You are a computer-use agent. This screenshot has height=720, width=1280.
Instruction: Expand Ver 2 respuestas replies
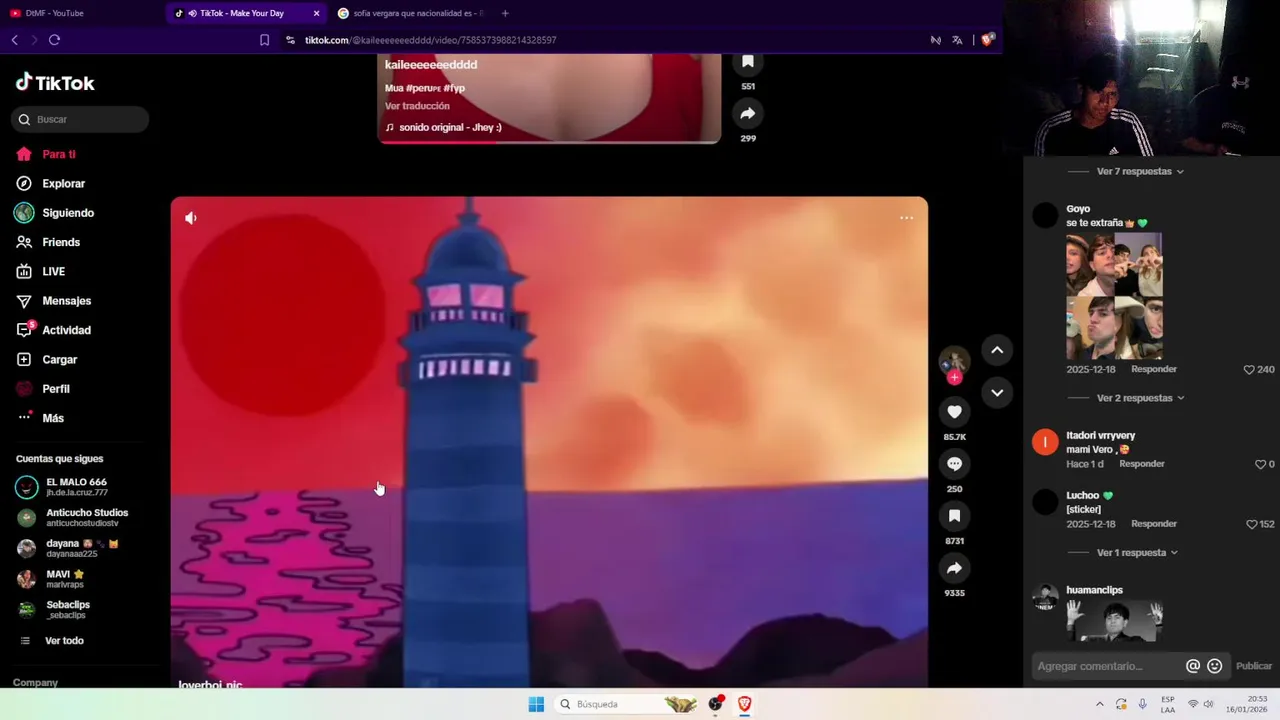tap(1140, 398)
